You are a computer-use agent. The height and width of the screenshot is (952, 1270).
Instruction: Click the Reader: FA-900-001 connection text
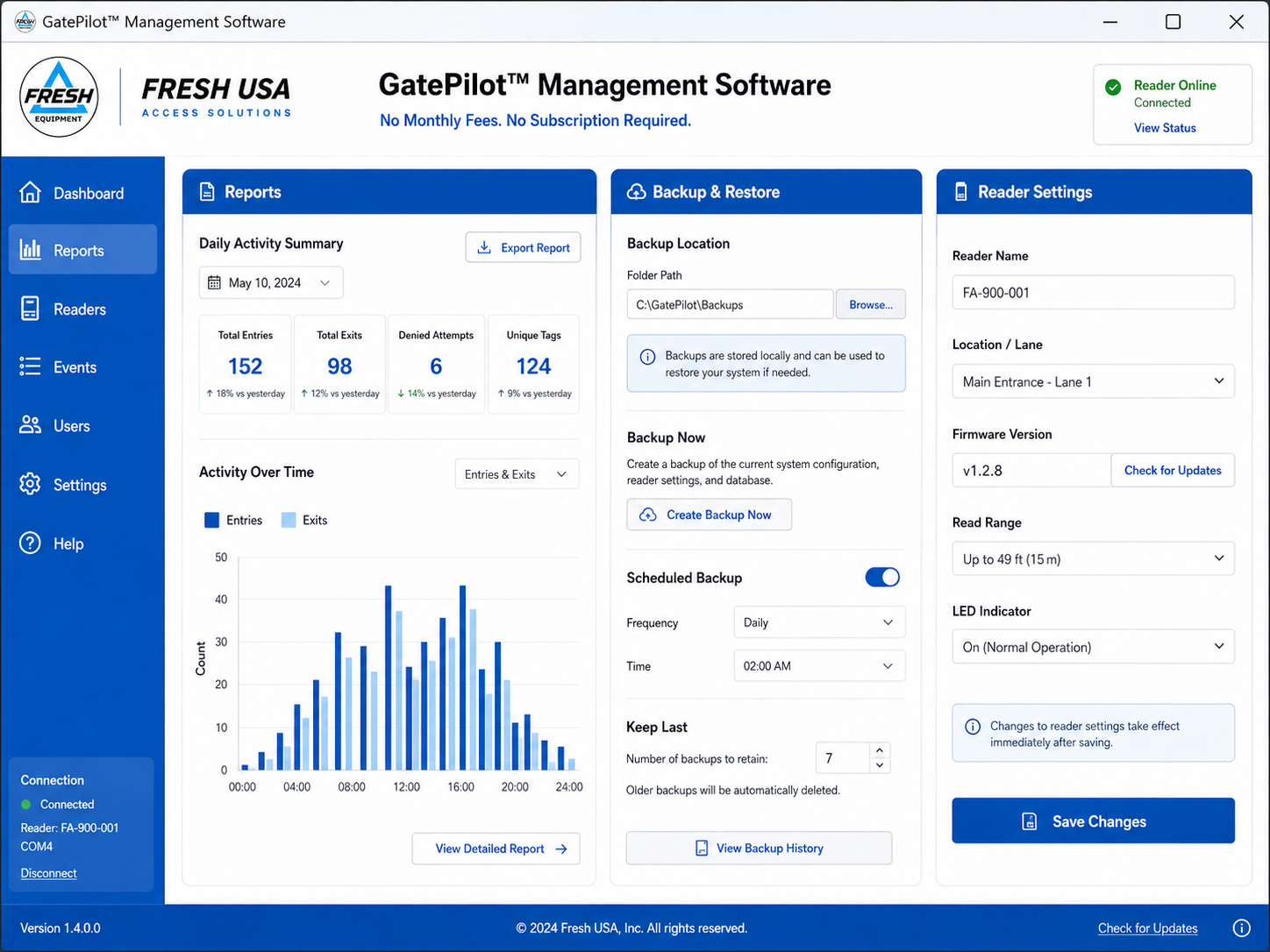pyautogui.click(x=69, y=828)
